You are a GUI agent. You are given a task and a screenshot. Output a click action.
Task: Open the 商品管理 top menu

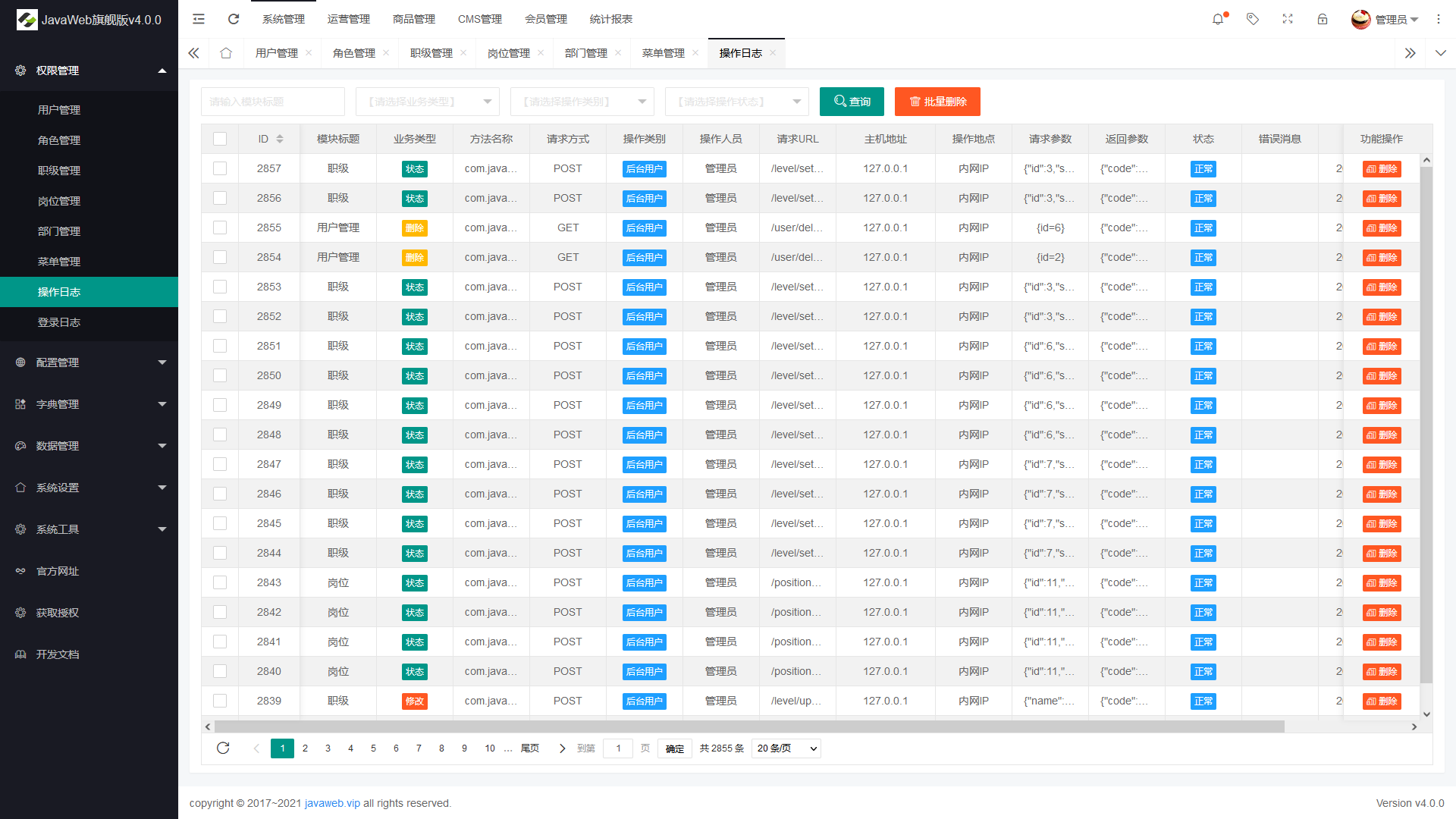click(414, 19)
